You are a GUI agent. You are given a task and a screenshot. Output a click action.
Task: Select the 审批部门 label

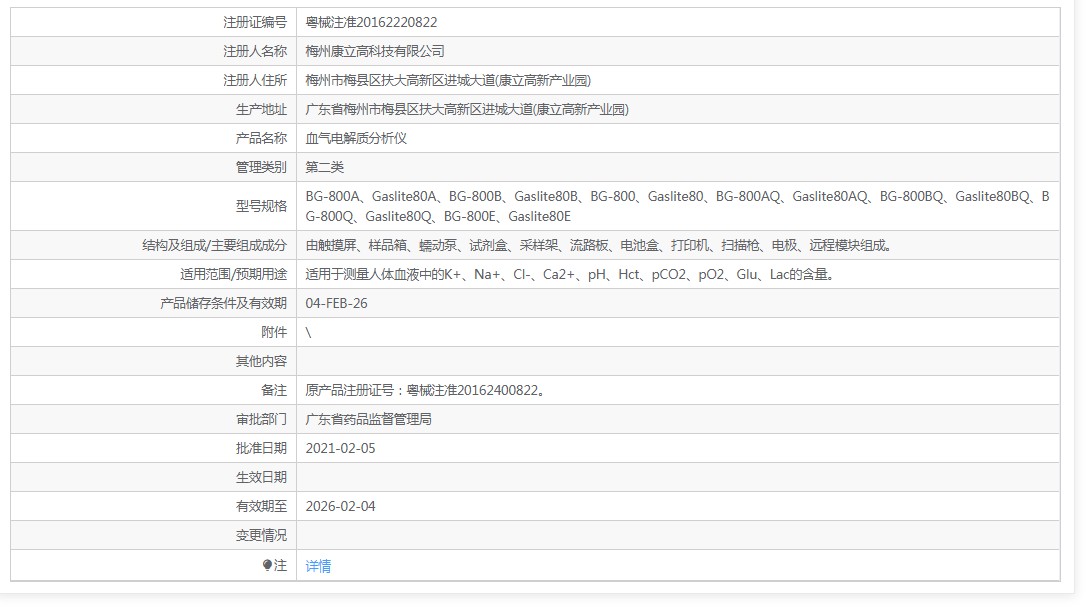(x=261, y=420)
